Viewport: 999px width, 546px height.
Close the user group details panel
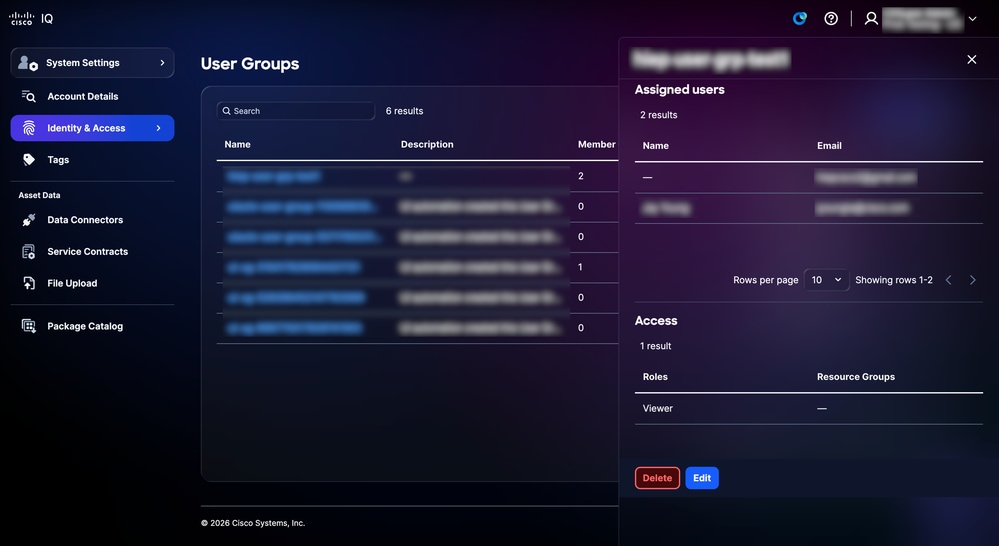point(972,59)
